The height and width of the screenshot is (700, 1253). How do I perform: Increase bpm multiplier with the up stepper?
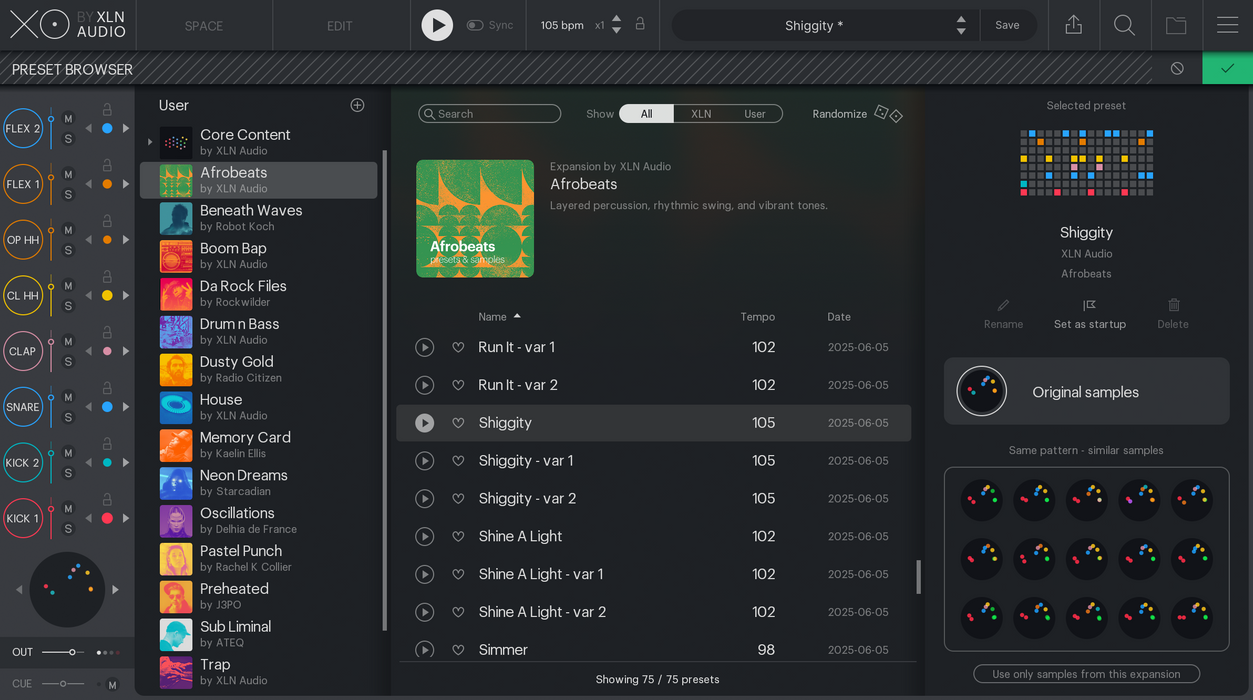click(x=616, y=20)
